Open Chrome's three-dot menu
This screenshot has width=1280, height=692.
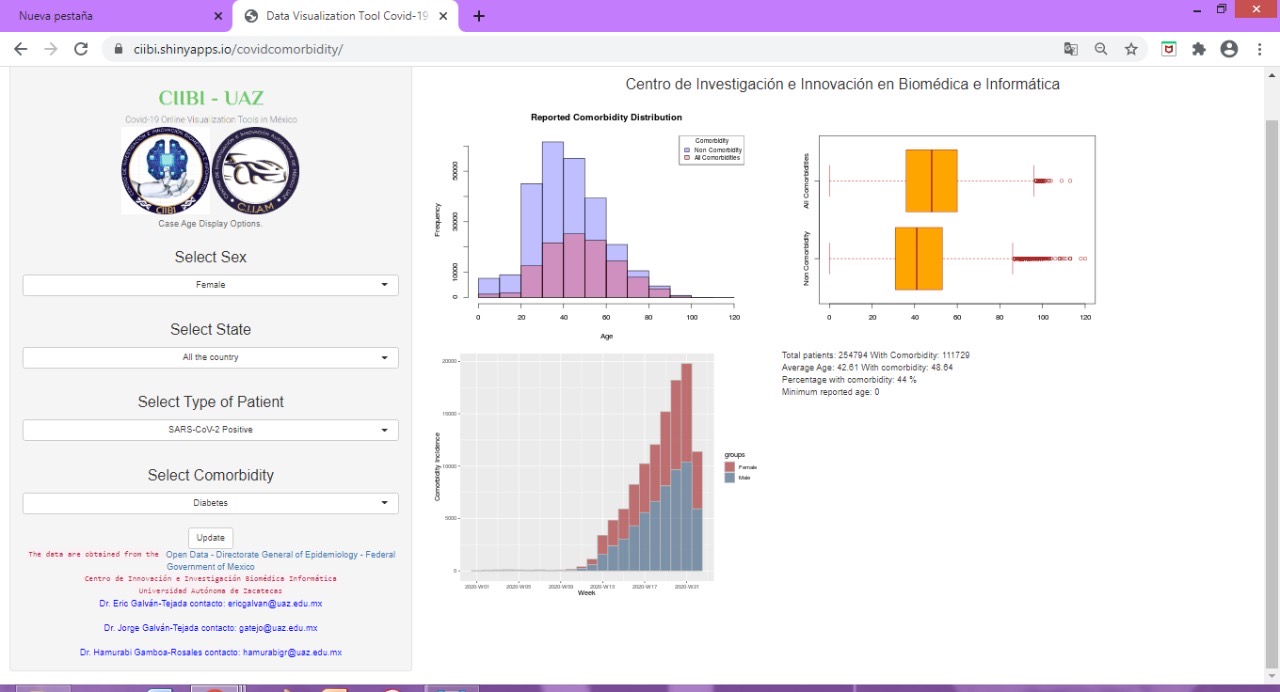[x=1259, y=49]
